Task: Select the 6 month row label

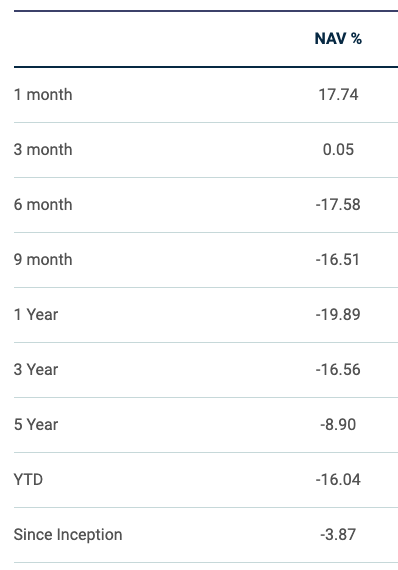Action: (43, 204)
